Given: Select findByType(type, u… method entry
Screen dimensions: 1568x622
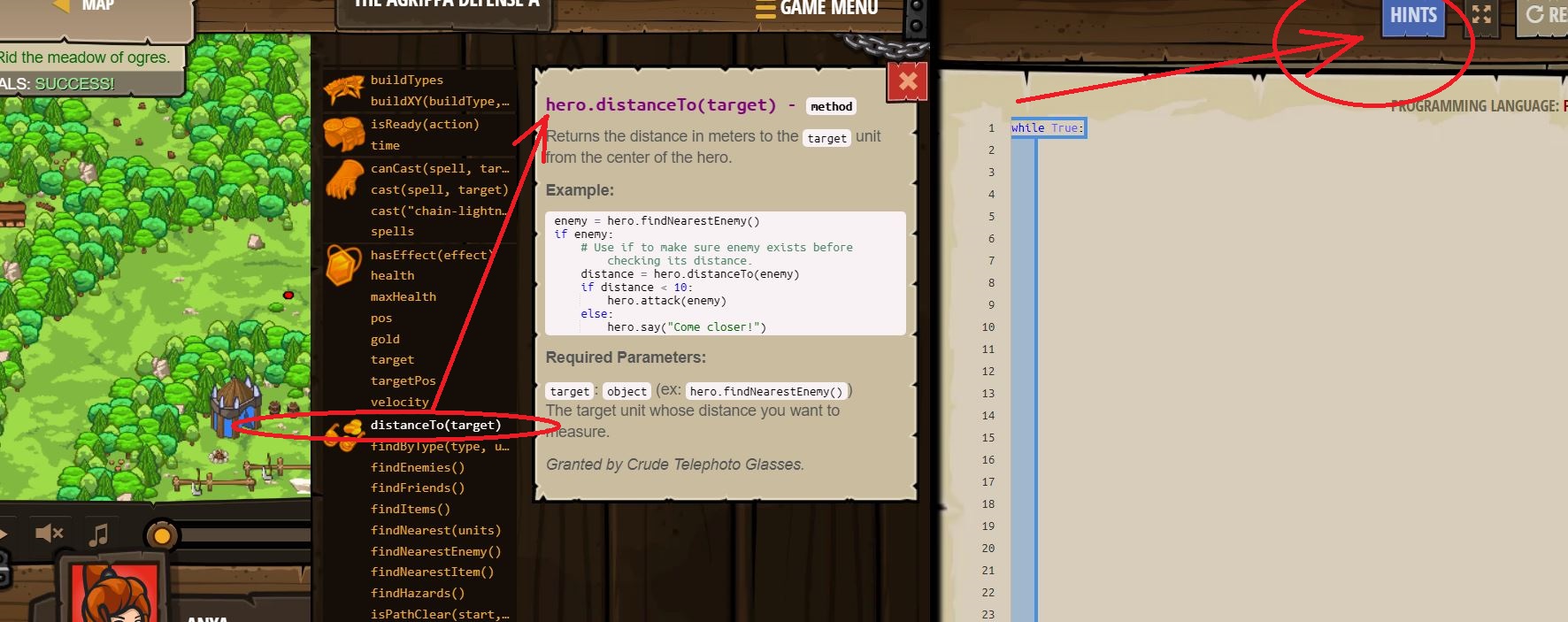Looking at the screenshot, I should click(440, 446).
